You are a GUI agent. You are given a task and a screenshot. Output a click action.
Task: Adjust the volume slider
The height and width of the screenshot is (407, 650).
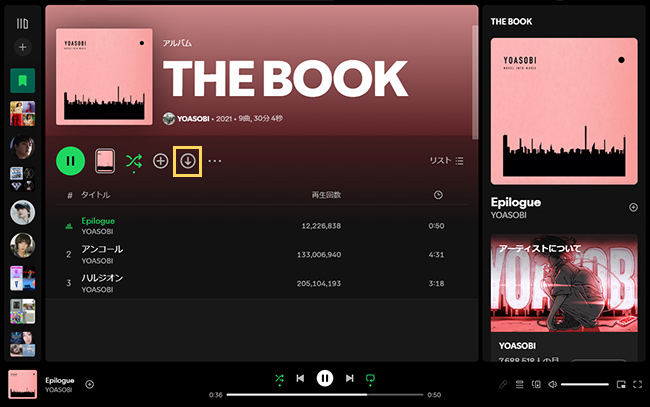pos(585,385)
